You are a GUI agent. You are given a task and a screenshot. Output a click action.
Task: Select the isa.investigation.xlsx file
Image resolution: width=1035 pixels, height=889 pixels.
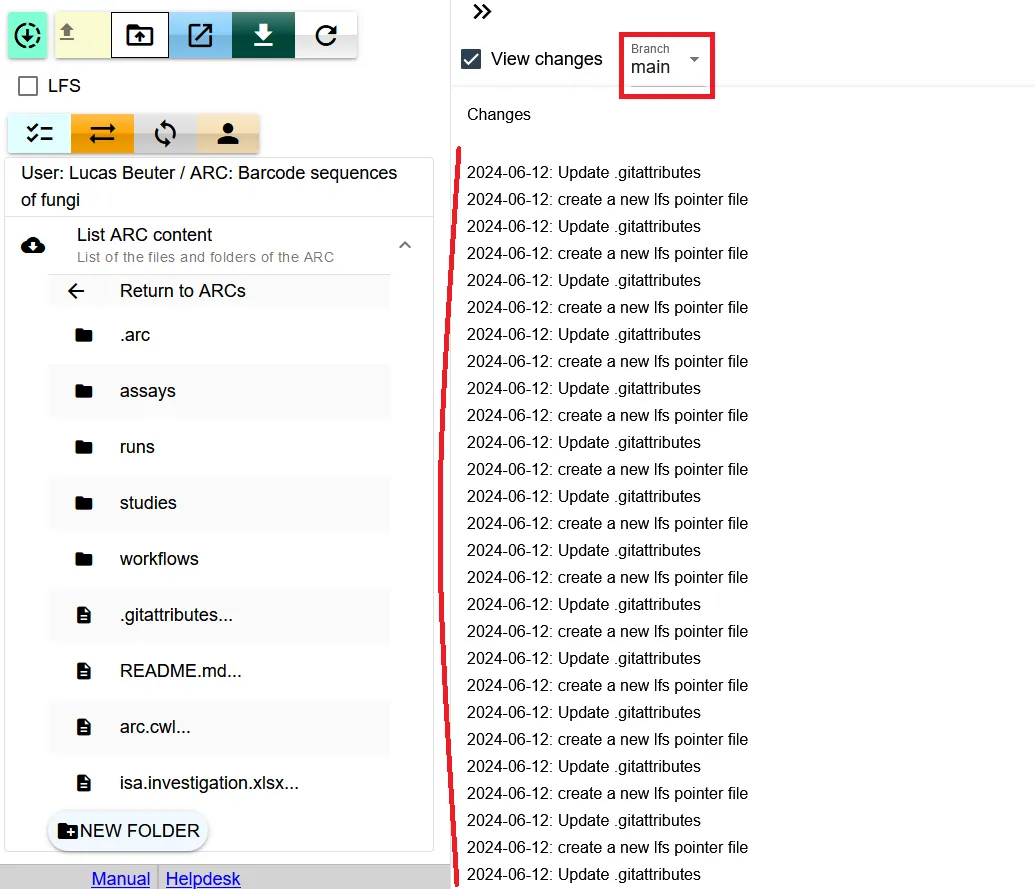coord(208,783)
